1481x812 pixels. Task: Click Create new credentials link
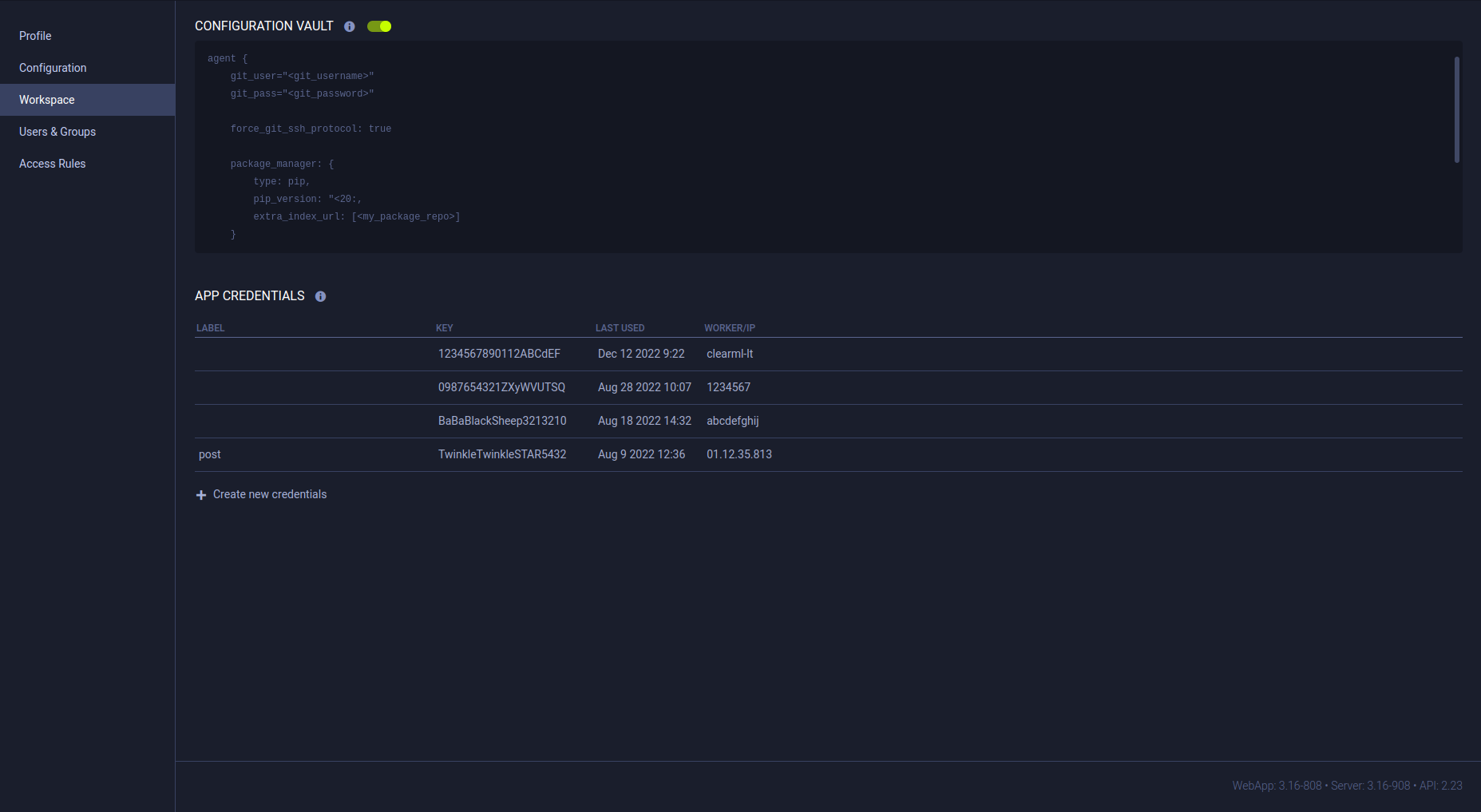coord(270,494)
